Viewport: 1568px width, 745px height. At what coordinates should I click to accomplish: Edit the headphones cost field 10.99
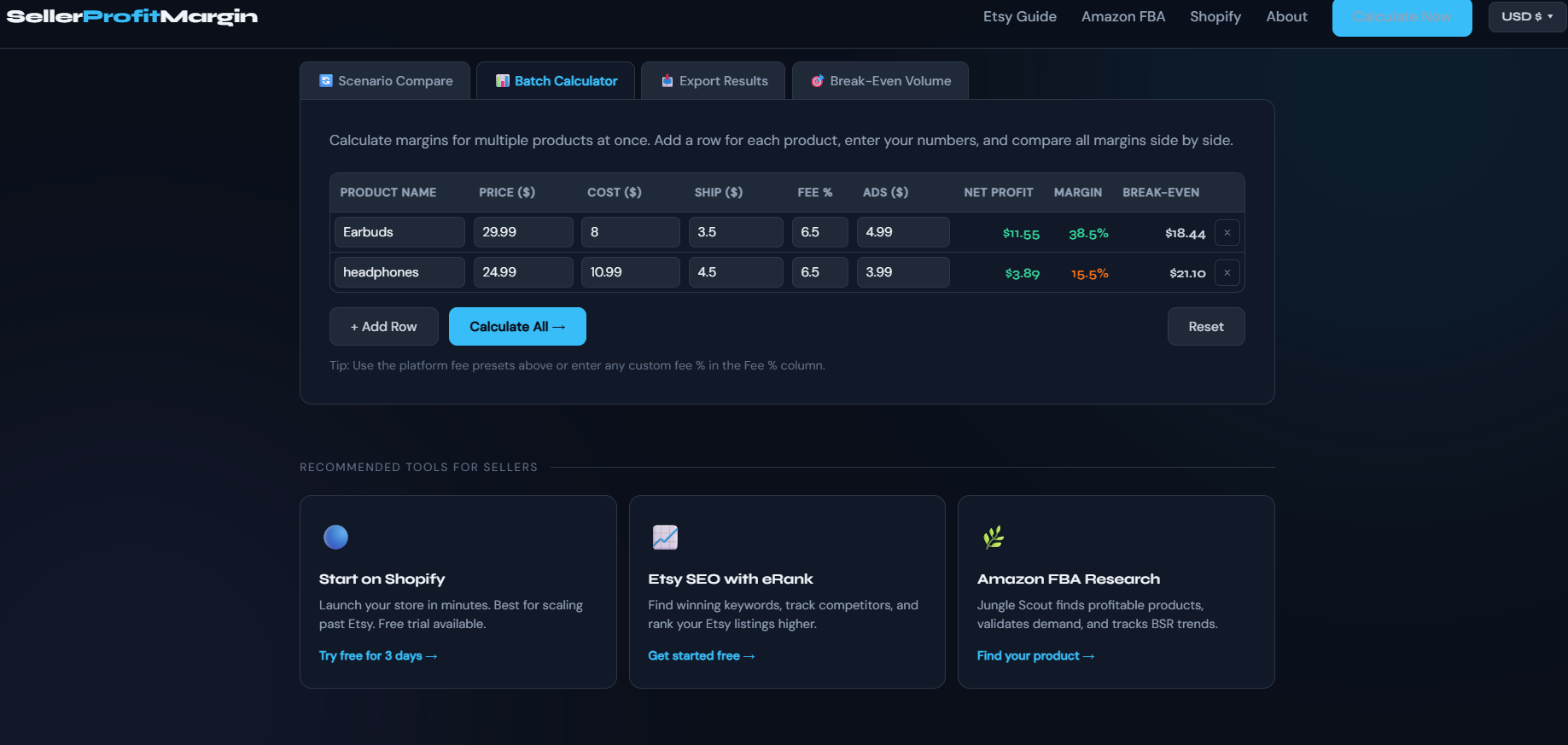tap(631, 272)
